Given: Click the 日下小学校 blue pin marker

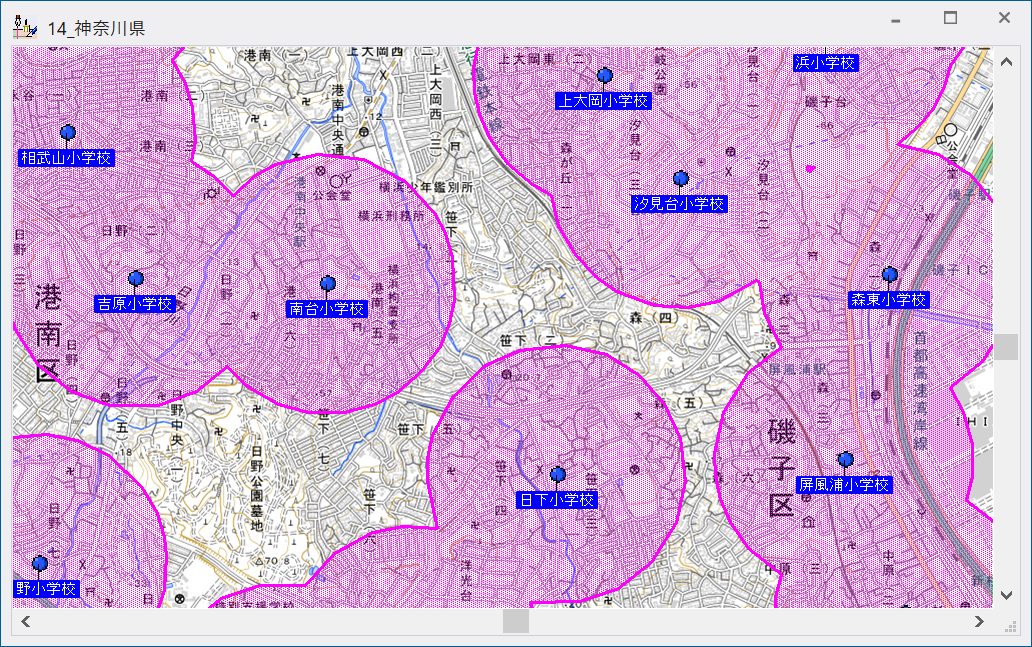Looking at the screenshot, I should [557, 475].
